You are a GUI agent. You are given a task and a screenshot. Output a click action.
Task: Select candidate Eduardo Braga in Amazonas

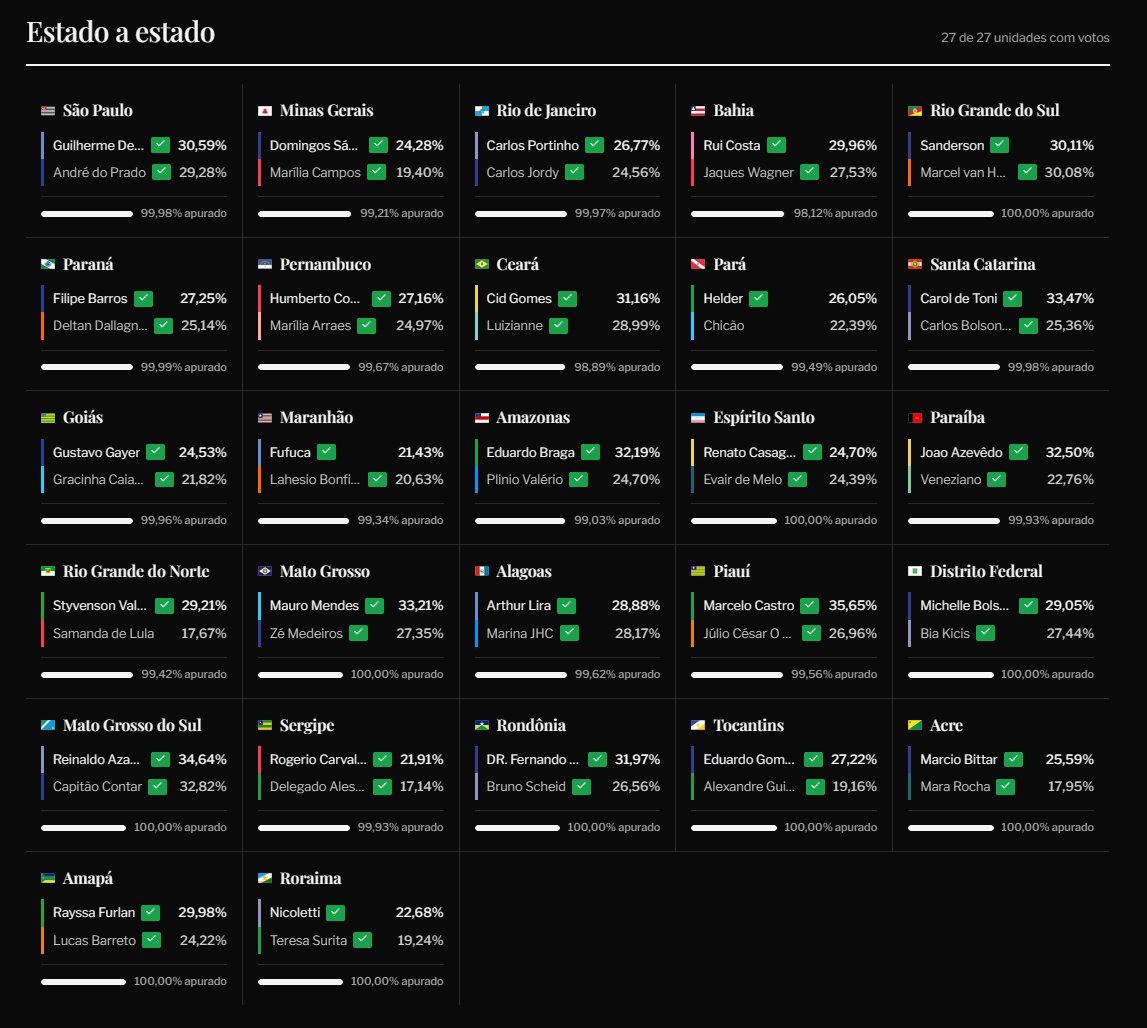click(x=530, y=452)
